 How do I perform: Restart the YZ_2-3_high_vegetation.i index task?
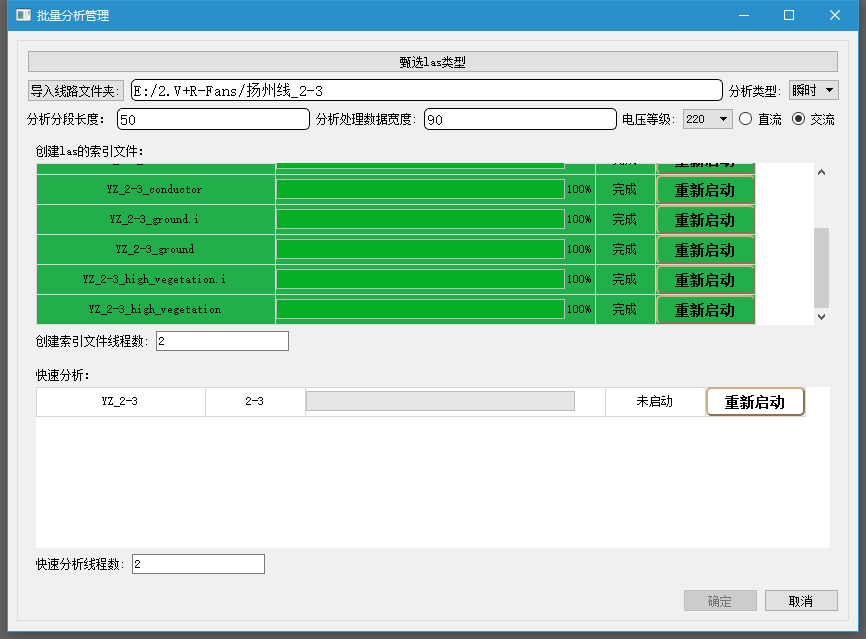(x=705, y=279)
